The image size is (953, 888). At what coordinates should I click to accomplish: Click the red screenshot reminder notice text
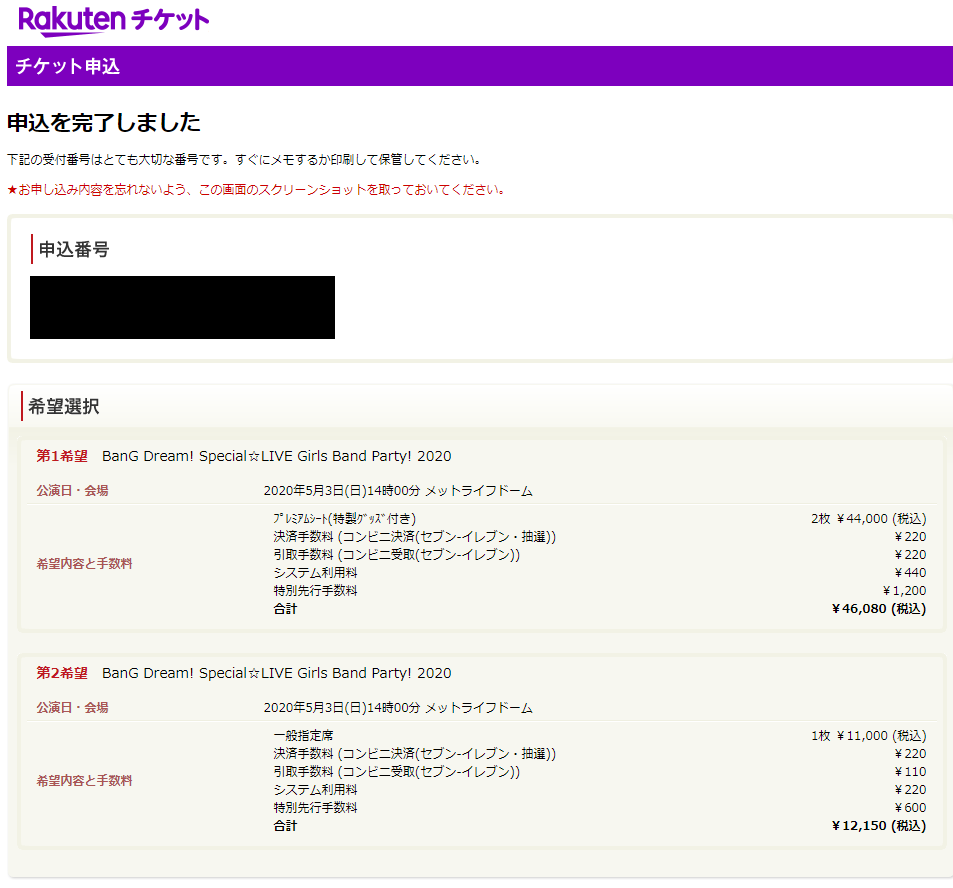(x=256, y=190)
